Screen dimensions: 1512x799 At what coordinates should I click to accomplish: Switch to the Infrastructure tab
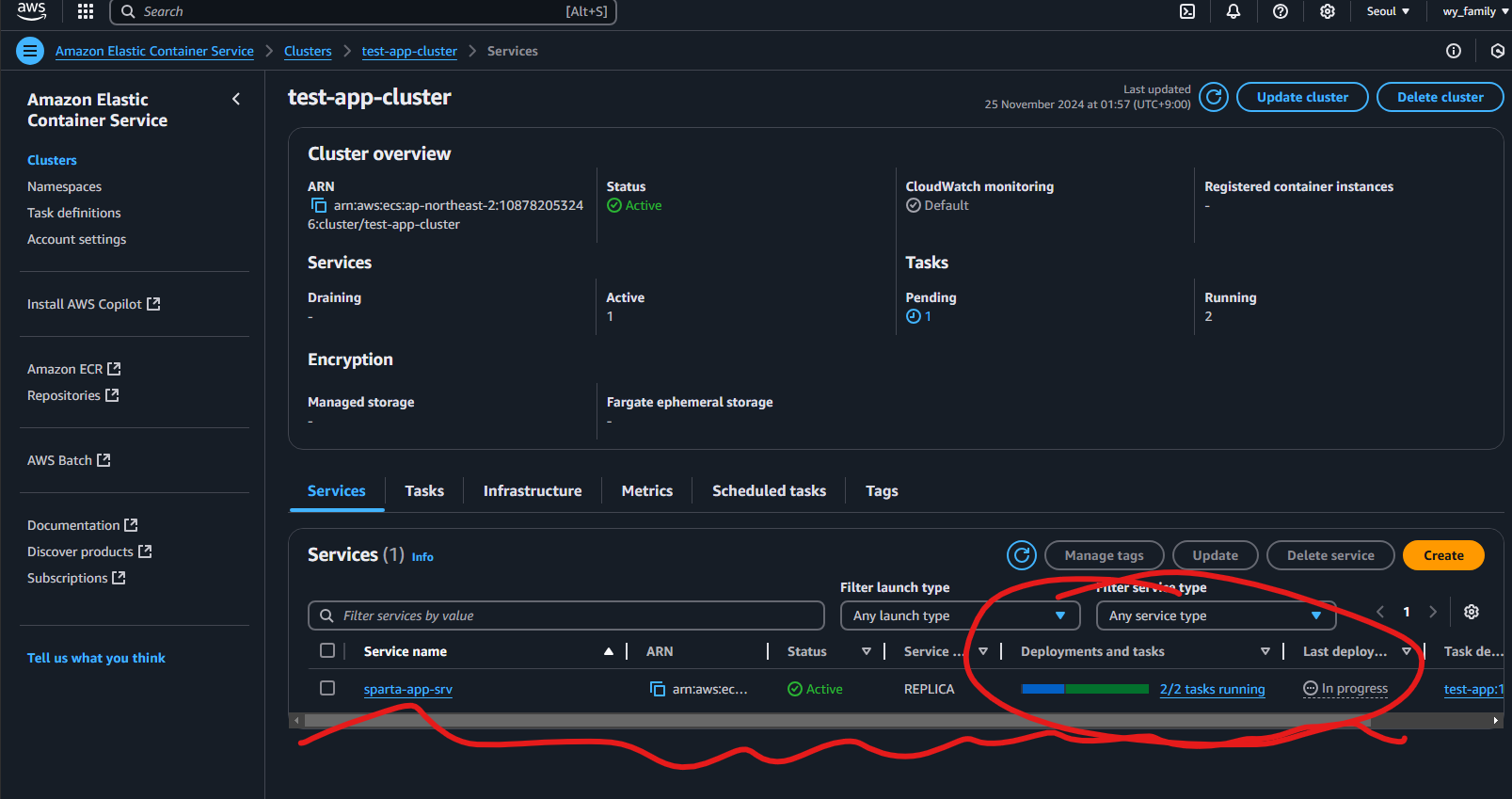tap(533, 490)
